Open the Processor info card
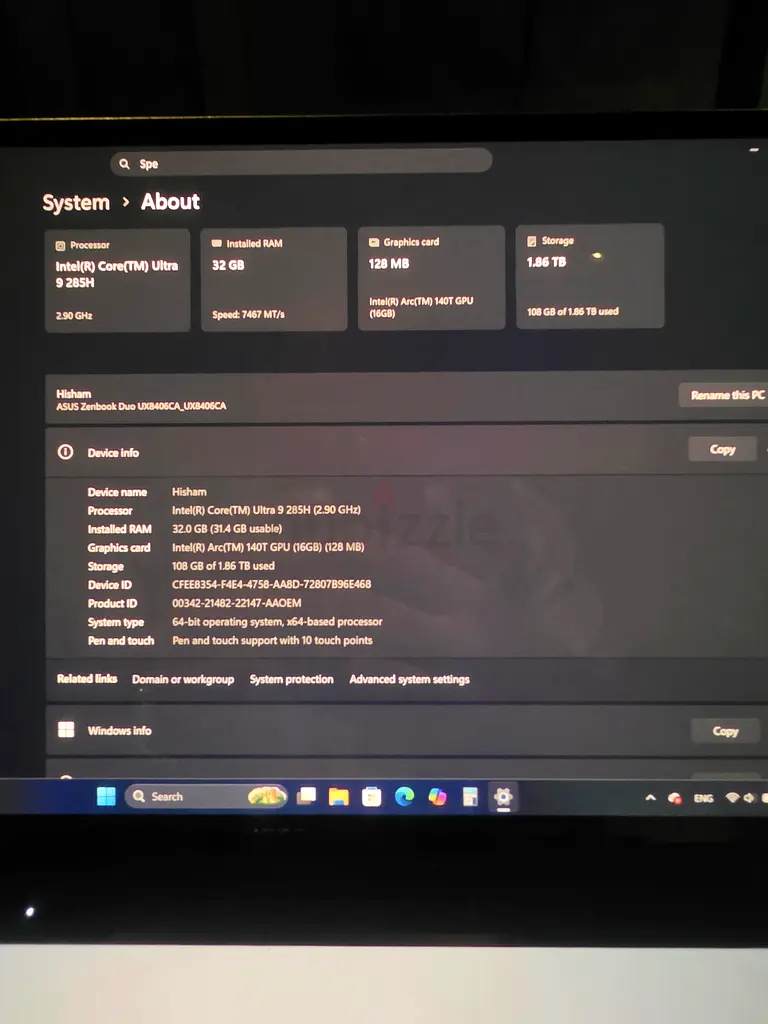The width and height of the screenshot is (768, 1024). click(x=118, y=281)
